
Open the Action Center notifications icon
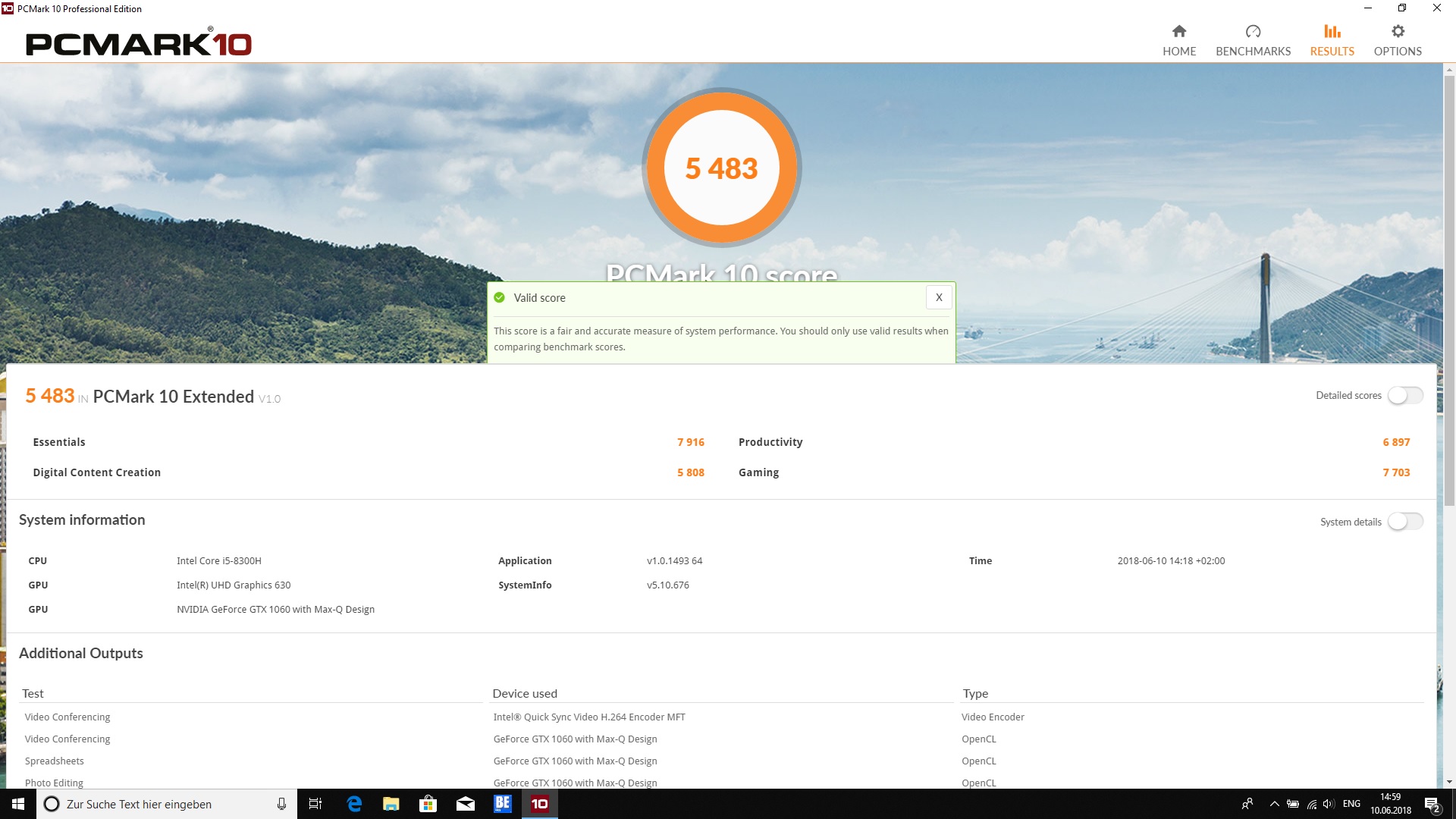pyautogui.click(x=1432, y=804)
